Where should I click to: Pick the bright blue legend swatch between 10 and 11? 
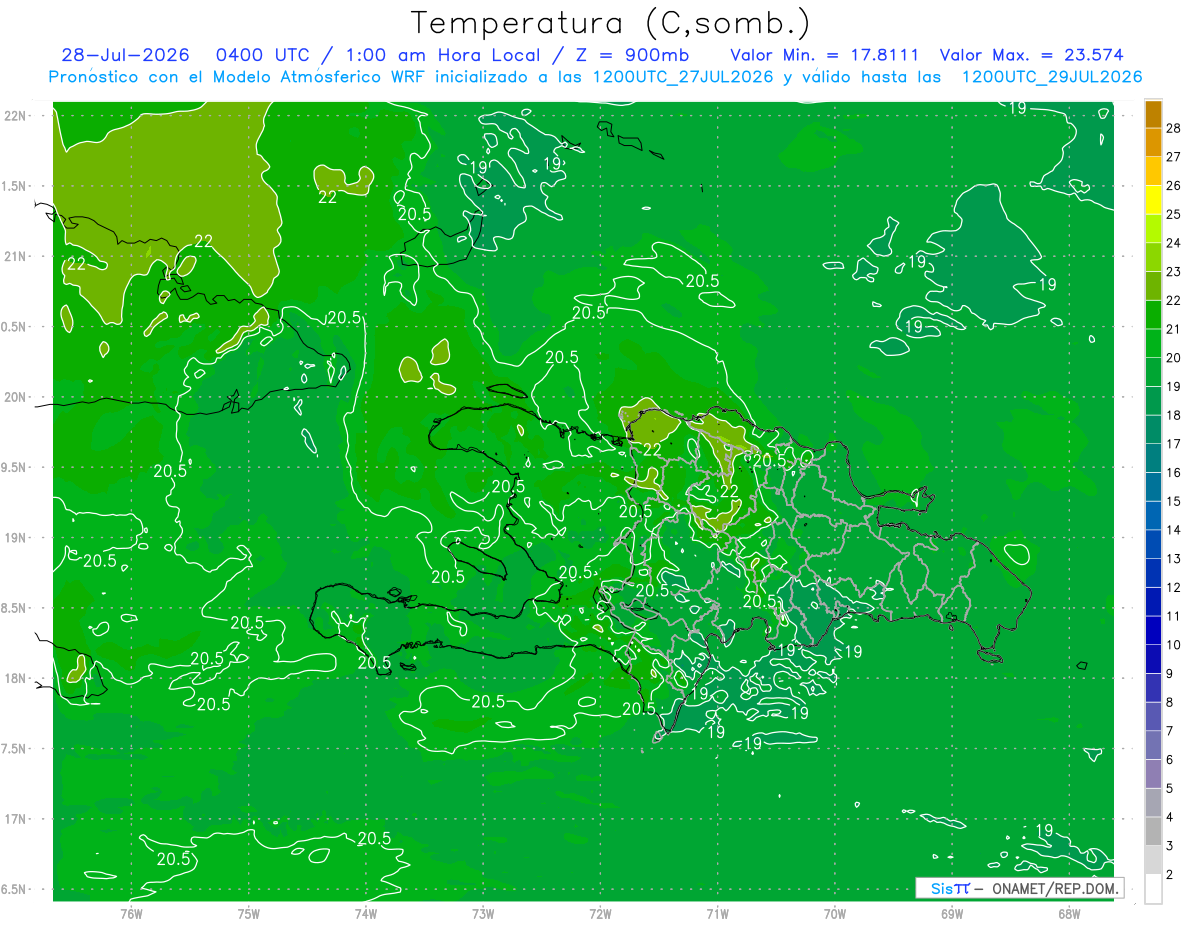(x=1153, y=630)
